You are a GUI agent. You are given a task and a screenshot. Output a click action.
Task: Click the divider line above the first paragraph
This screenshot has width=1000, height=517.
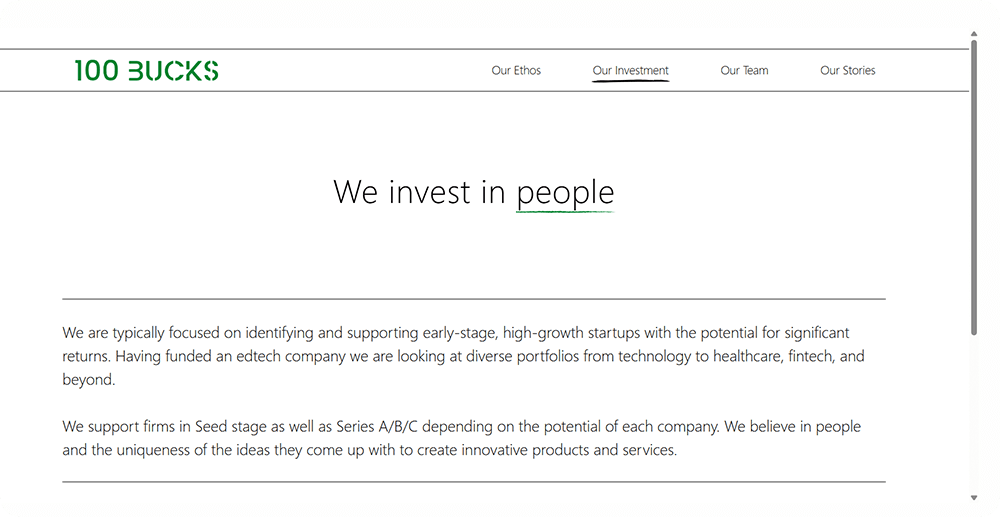tap(473, 299)
